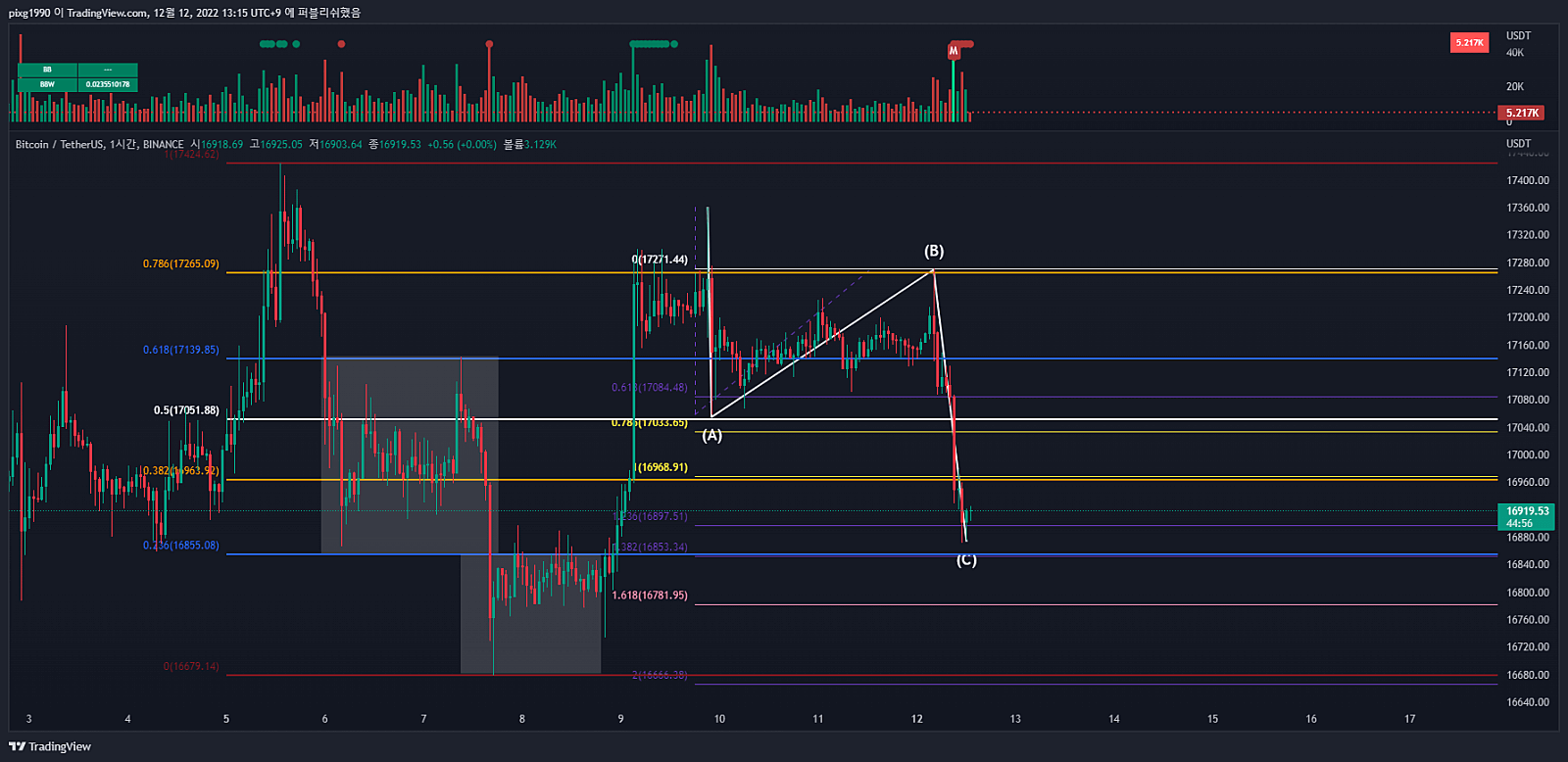1568x762 pixels.
Task: Select the 1.236(16897.51) Fibonacci label
Action: pyautogui.click(x=651, y=516)
